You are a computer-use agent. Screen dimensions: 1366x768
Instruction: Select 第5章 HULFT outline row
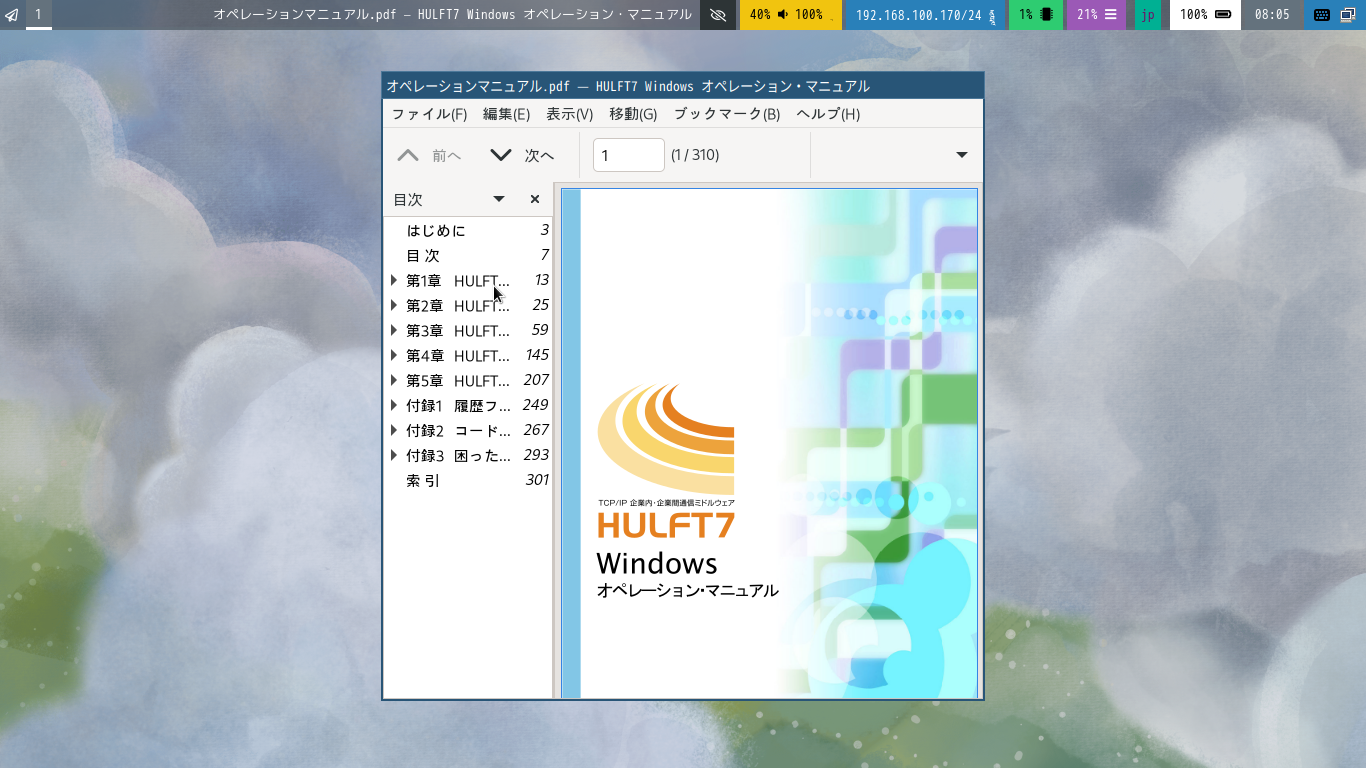[468, 380]
